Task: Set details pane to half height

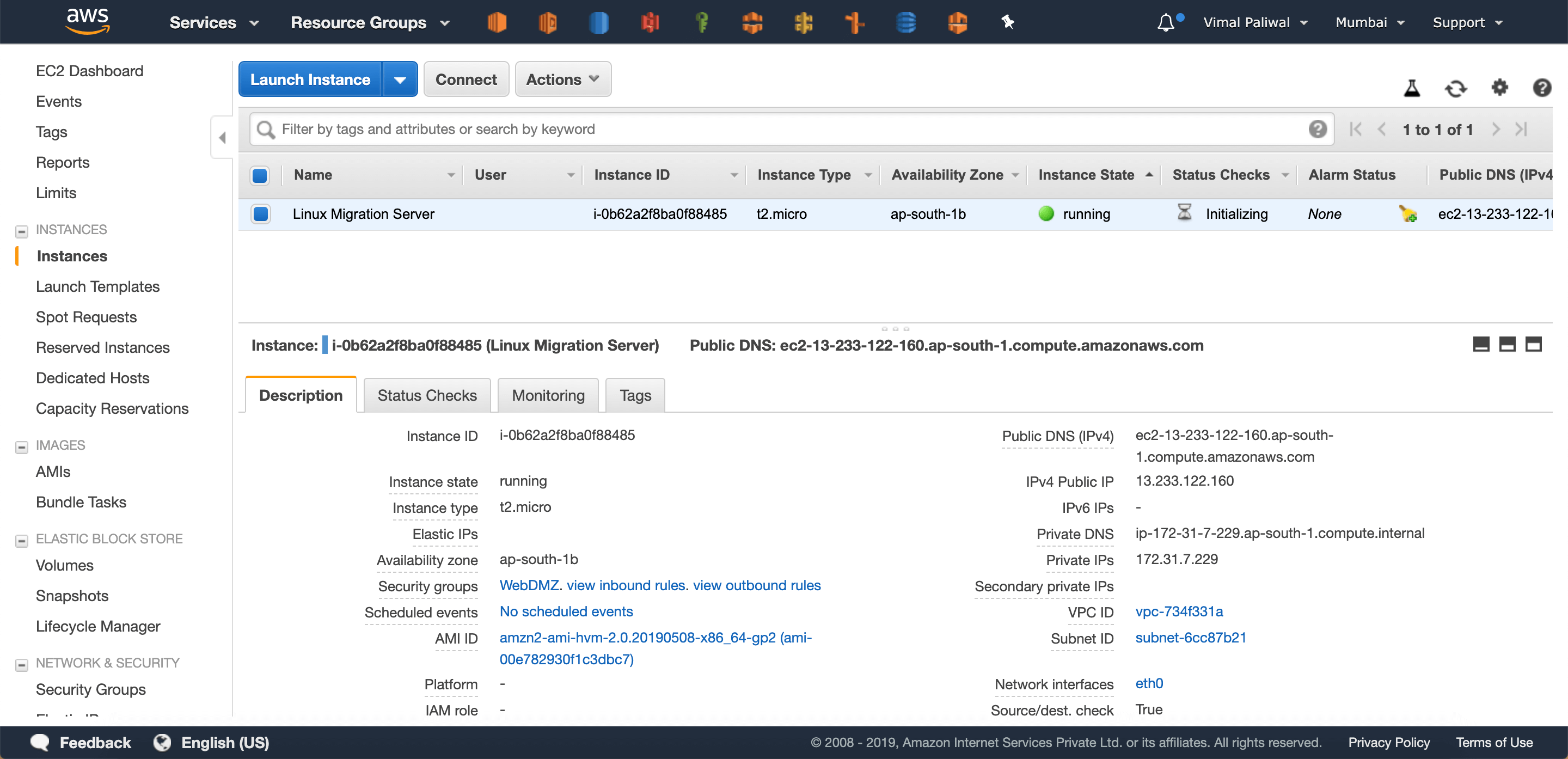Action: [1507, 345]
